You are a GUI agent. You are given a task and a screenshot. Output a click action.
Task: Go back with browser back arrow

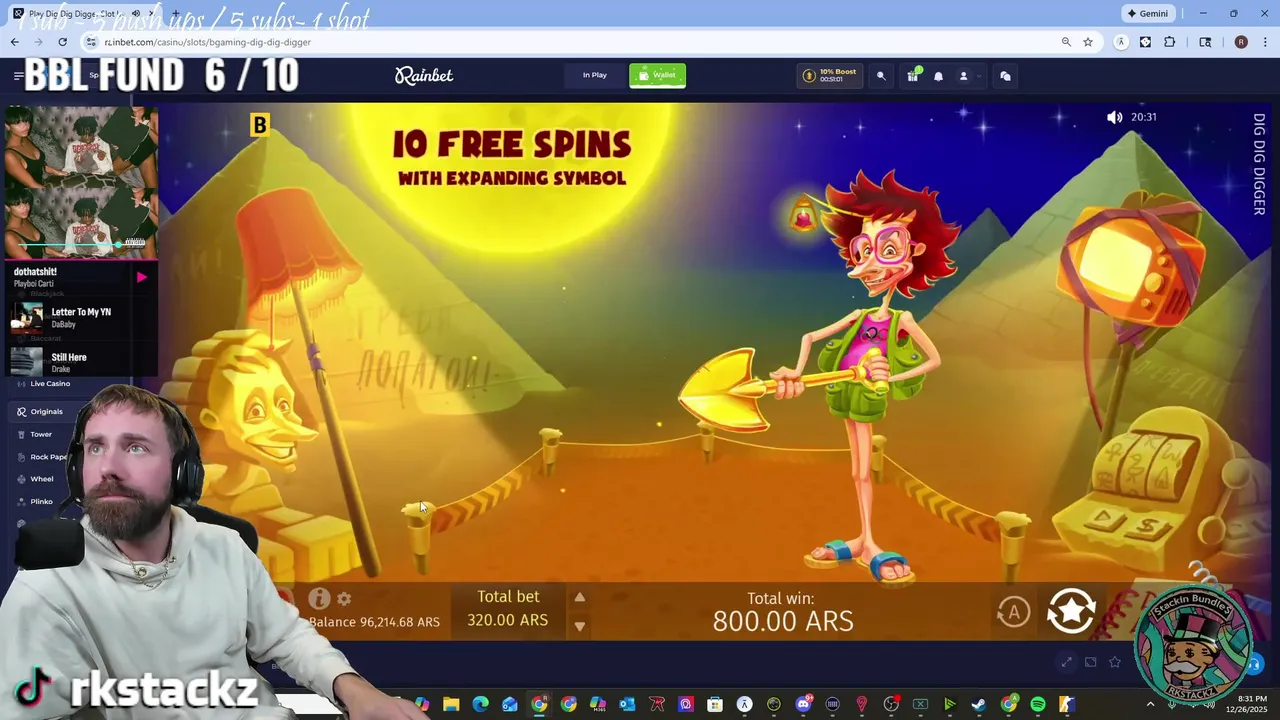[x=15, y=42]
